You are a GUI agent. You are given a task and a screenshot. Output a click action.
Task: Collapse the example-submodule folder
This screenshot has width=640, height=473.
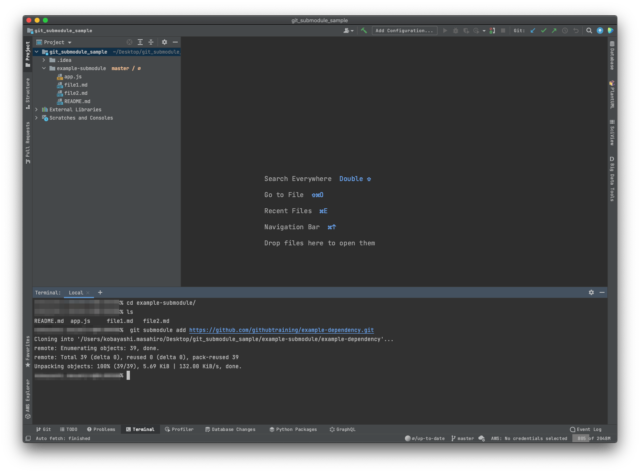(44, 68)
